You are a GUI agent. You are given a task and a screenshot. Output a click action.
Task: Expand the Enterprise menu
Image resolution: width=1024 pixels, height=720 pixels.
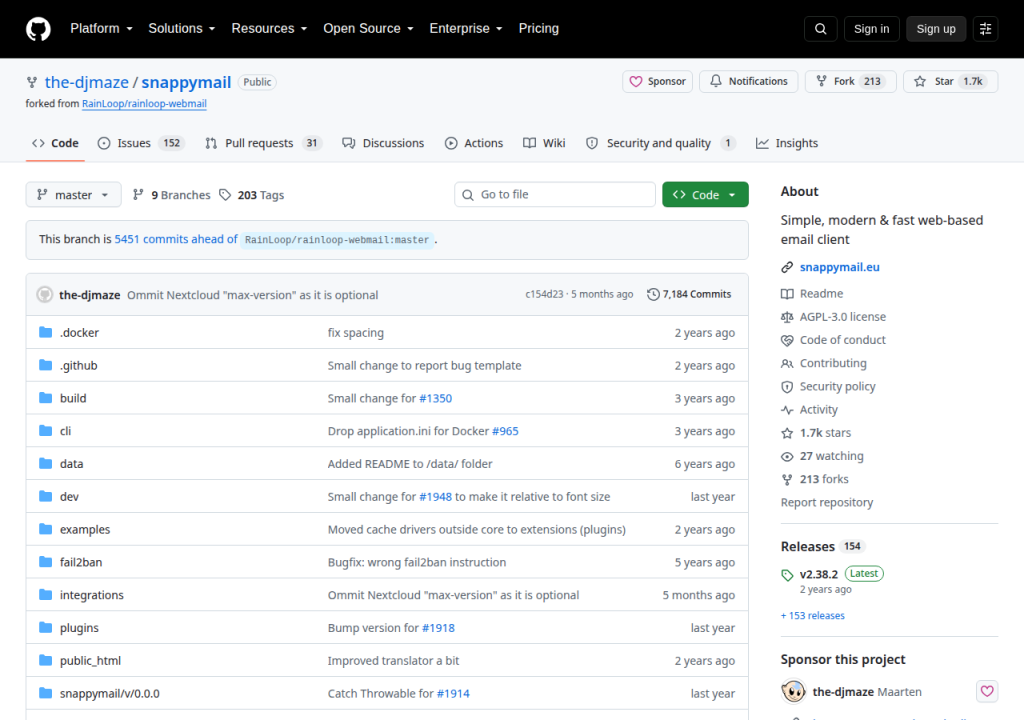pos(466,29)
